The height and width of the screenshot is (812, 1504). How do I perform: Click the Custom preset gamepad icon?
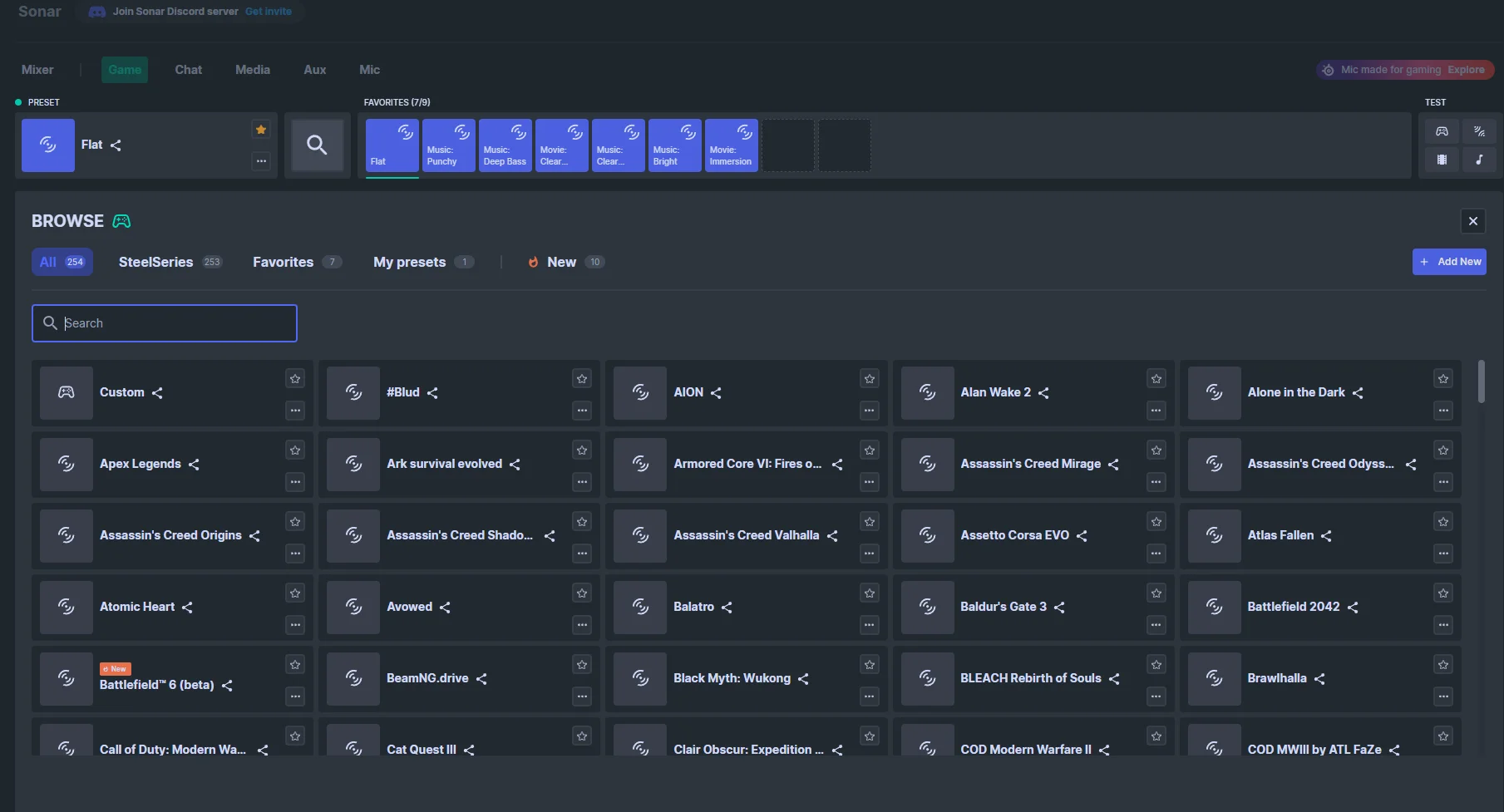pos(67,393)
